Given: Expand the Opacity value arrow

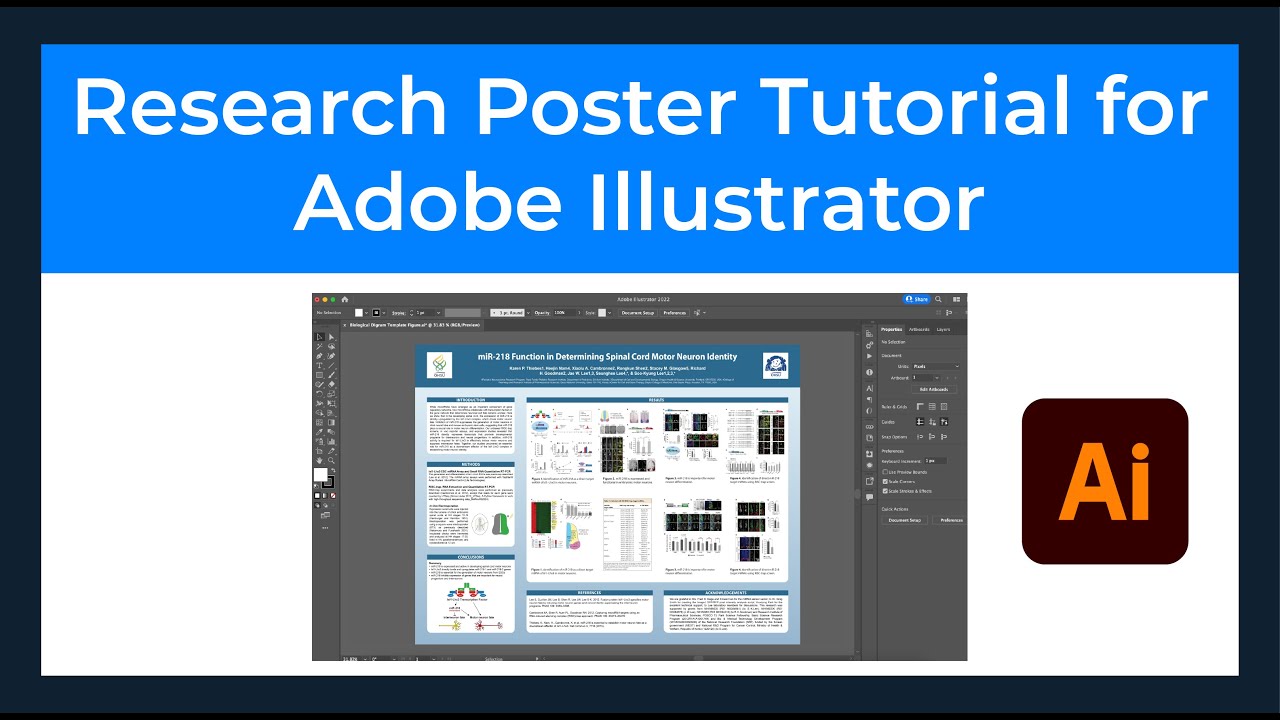Looking at the screenshot, I should pos(579,313).
